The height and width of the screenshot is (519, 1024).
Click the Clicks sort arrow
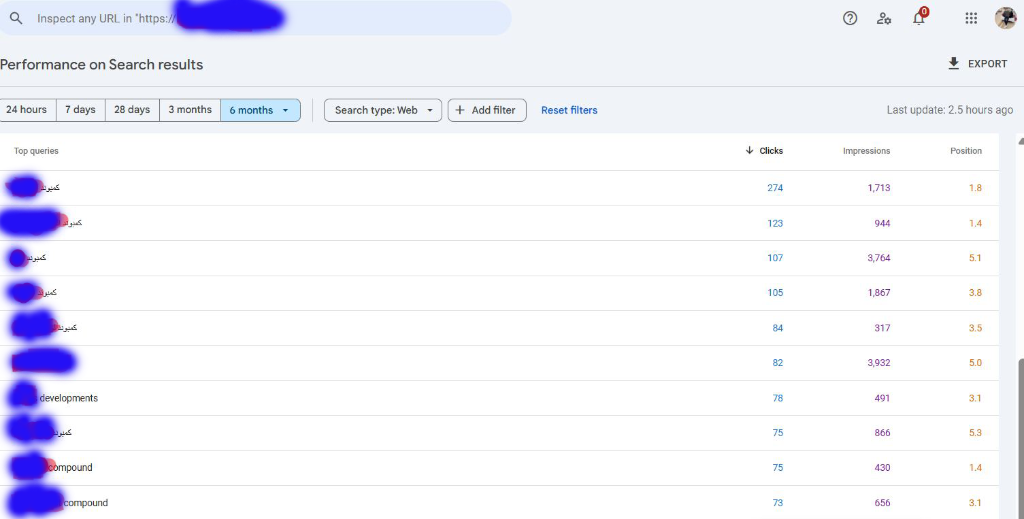(x=749, y=151)
